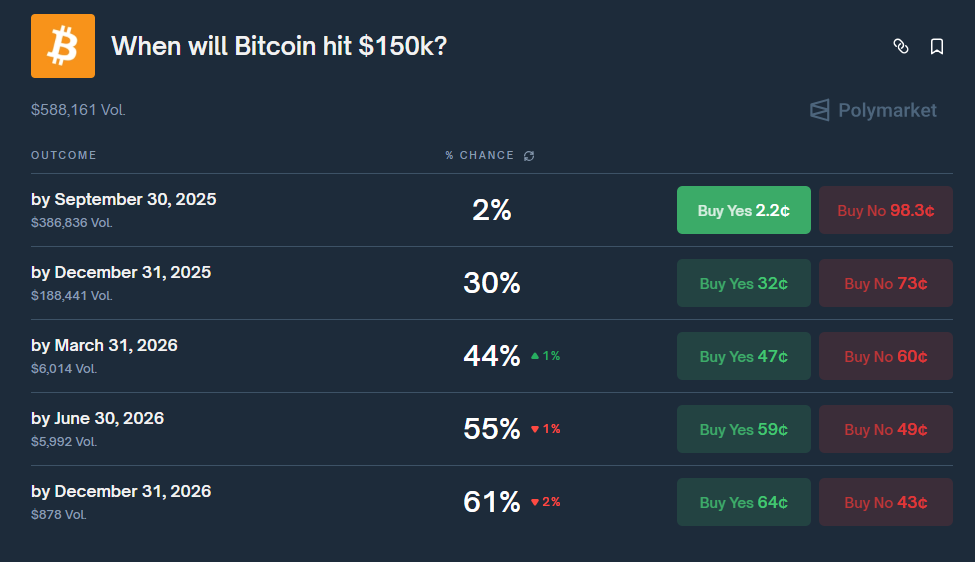This screenshot has height=562, width=975.
Task: Click the Bitcoin logo icon
Action: click(x=63, y=46)
